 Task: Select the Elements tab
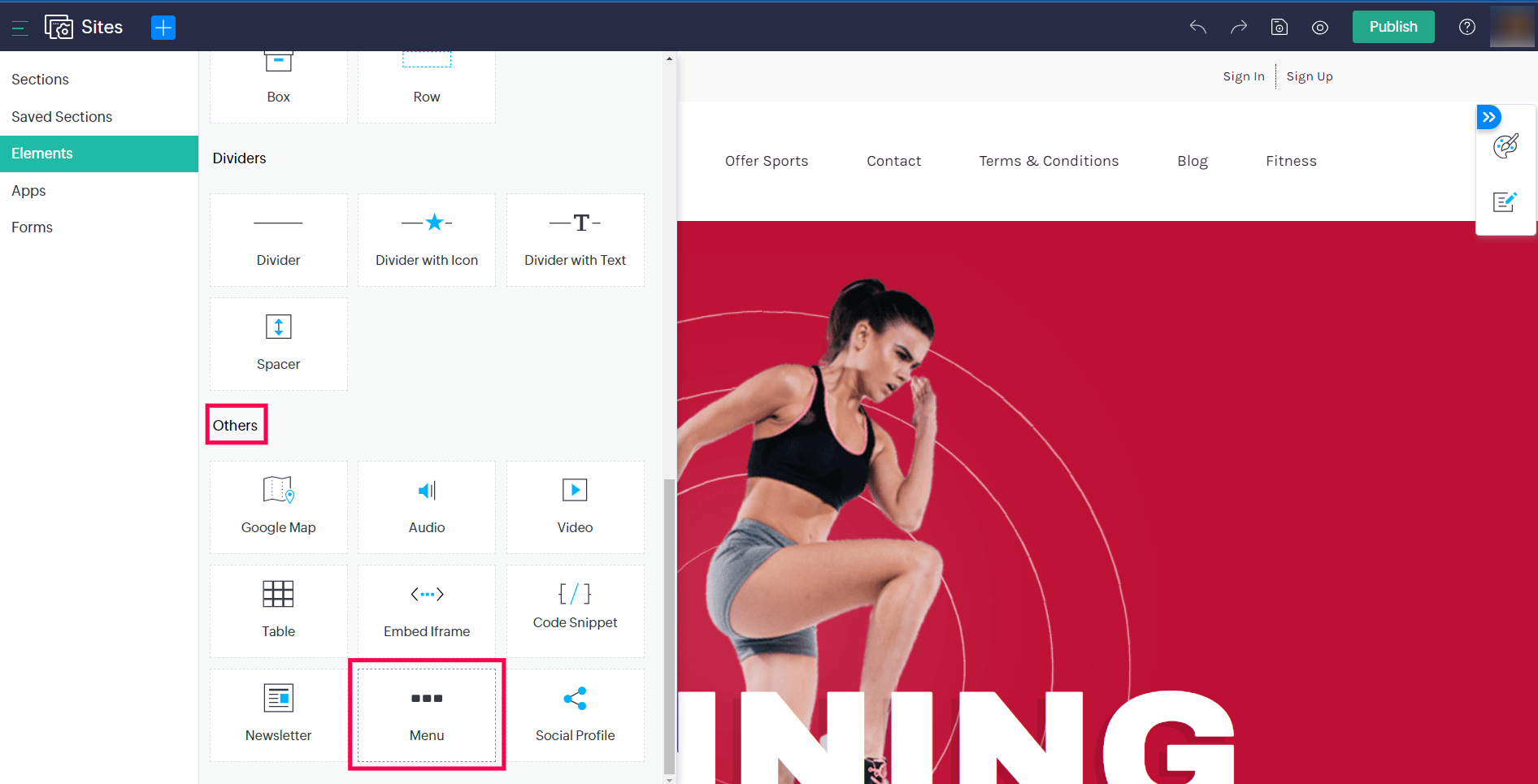[x=99, y=154]
